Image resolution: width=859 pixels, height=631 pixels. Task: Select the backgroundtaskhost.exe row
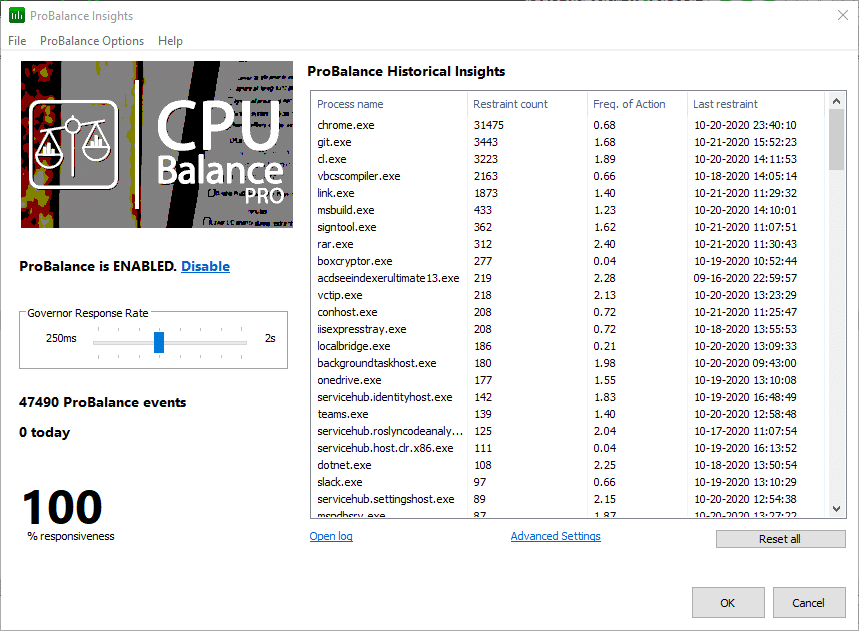pyautogui.click(x=570, y=363)
